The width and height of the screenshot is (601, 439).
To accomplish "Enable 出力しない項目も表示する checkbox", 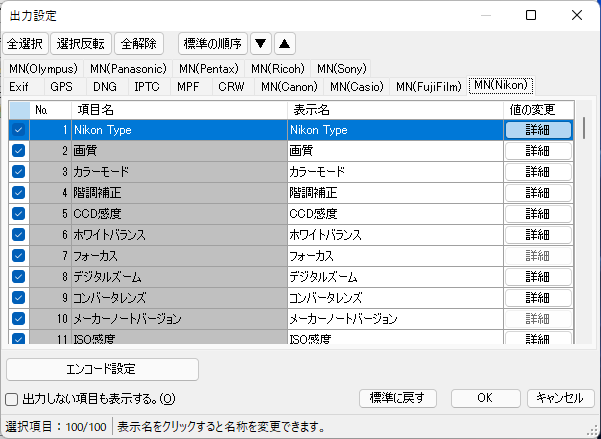I will pyautogui.click(x=12, y=399).
